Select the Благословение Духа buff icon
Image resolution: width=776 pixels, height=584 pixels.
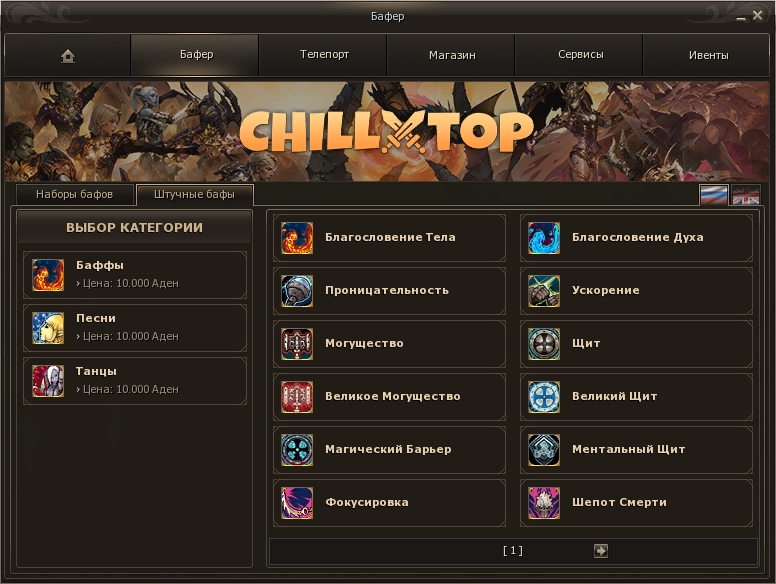544,238
